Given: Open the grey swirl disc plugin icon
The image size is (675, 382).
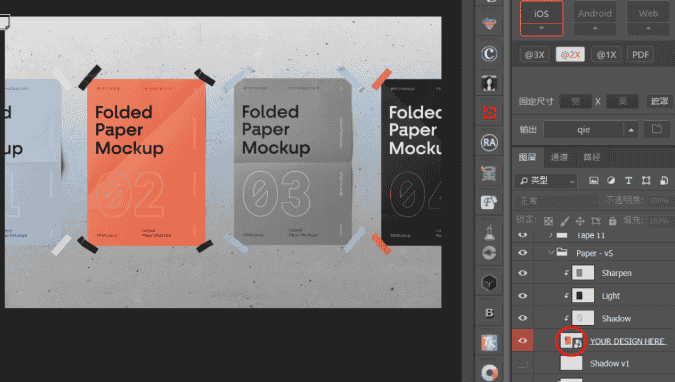Looking at the screenshot, I should coord(489,253).
